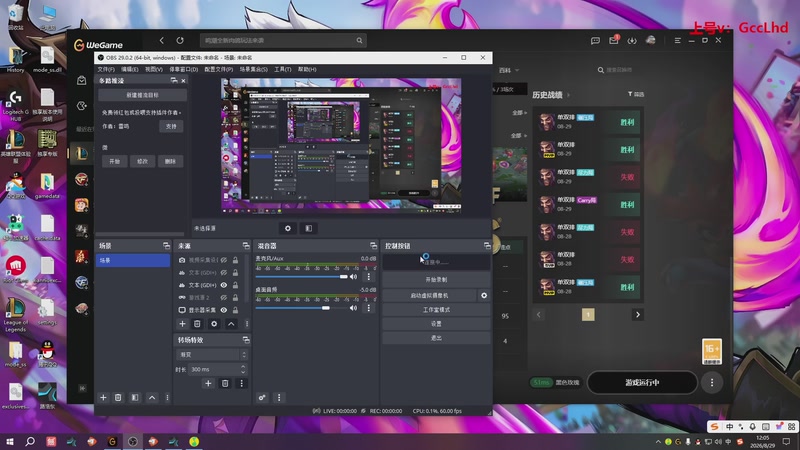Image resolution: width=800 pixels, height=450 pixels.
Task: Open filters icon beside preview gear
Action: (x=309, y=228)
